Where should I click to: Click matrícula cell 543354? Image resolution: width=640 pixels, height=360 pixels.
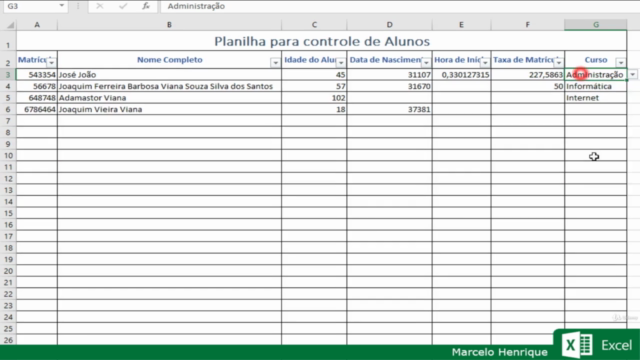click(x=37, y=75)
